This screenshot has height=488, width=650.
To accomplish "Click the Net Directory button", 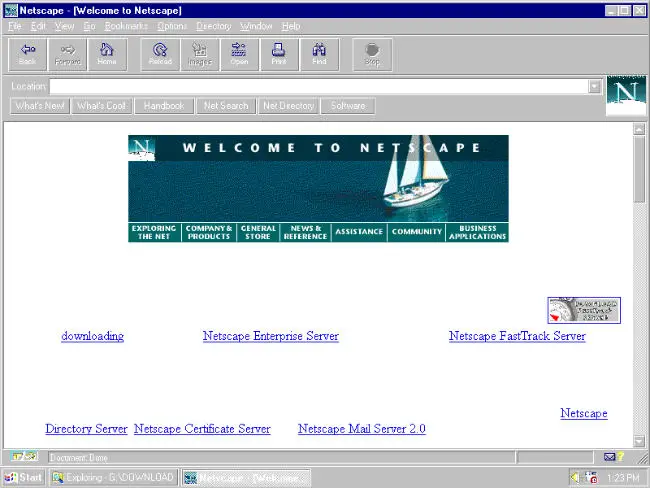I will click(289, 106).
